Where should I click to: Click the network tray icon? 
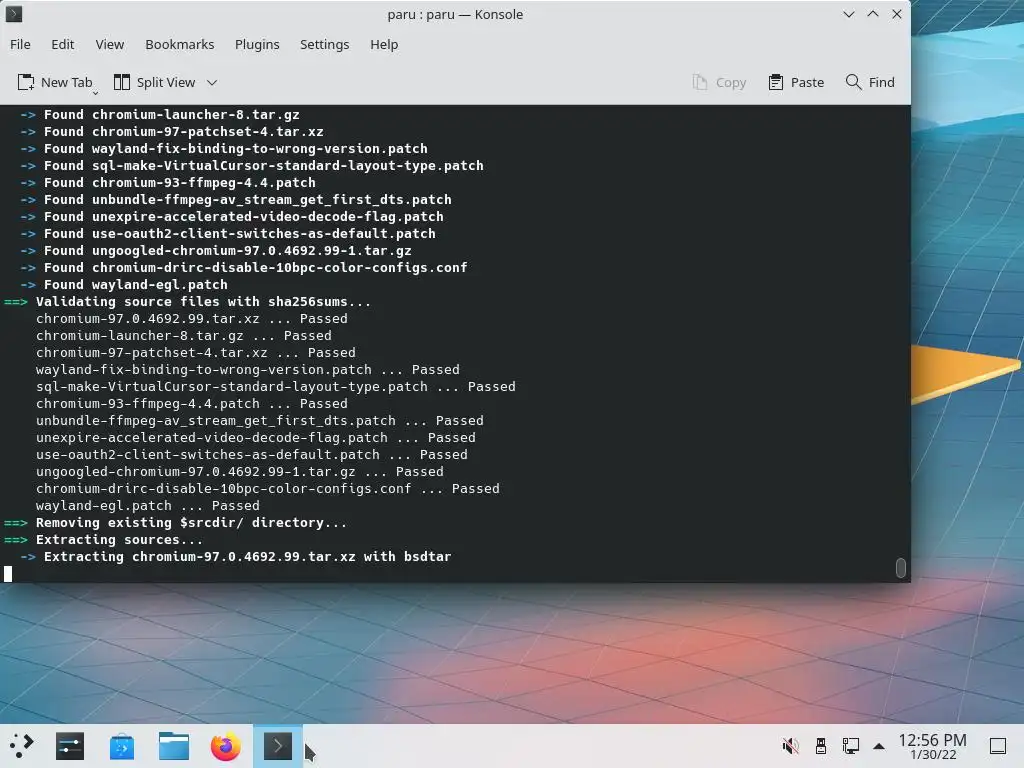[x=850, y=746]
